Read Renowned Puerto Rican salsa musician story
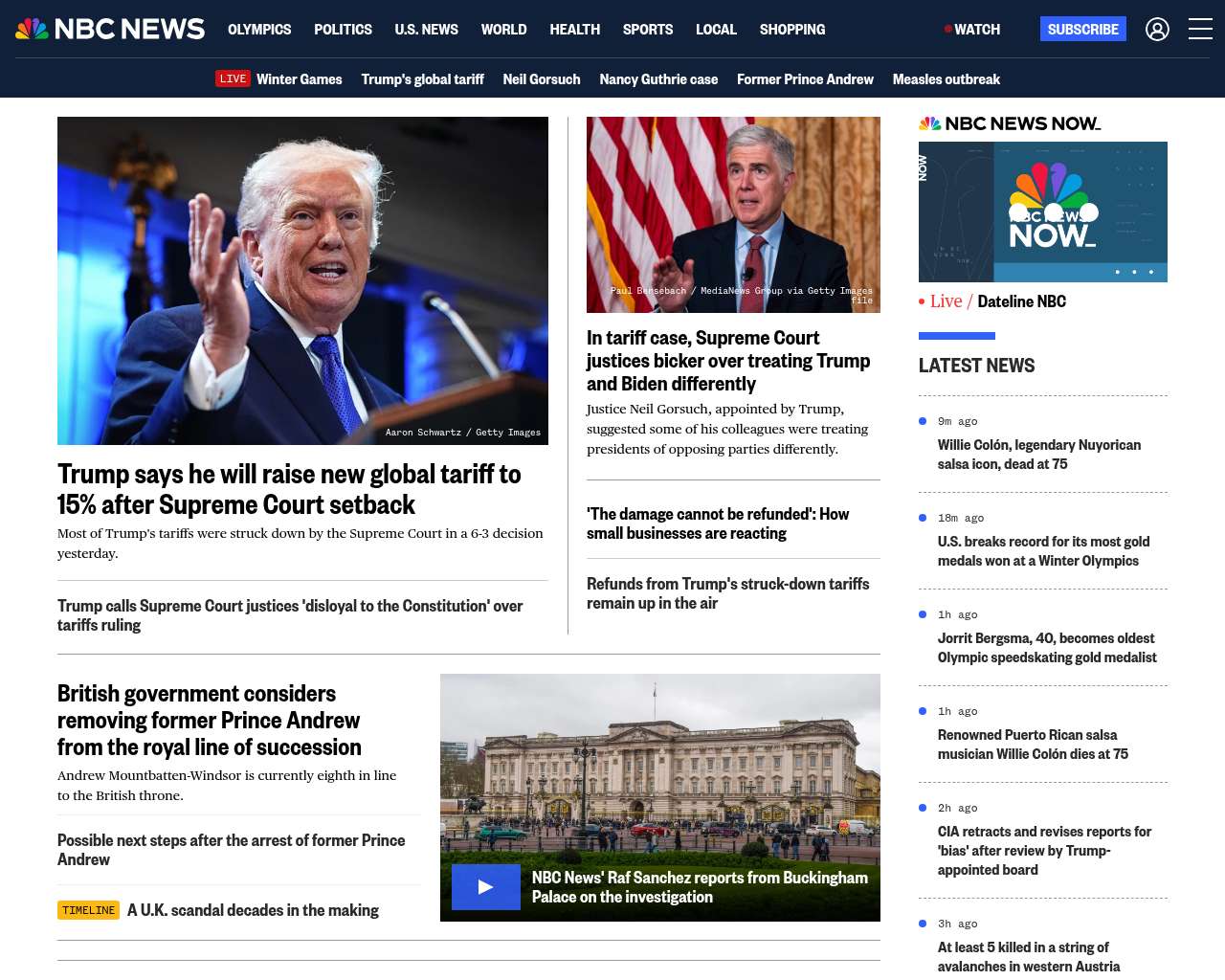The image size is (1225, 980). pyautogui.click(x=1033, y=745)
